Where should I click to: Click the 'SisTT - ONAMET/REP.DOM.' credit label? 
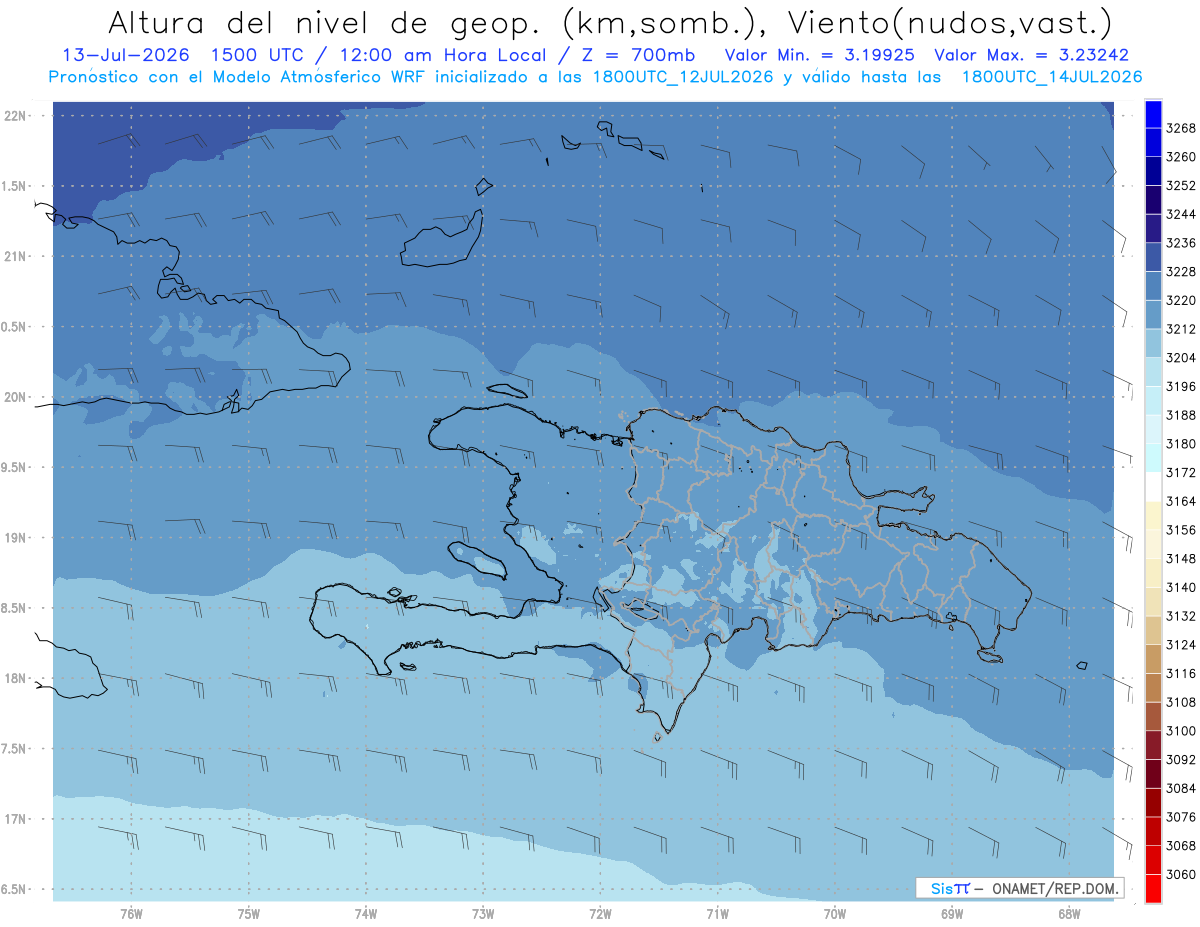coord(1019,888)
